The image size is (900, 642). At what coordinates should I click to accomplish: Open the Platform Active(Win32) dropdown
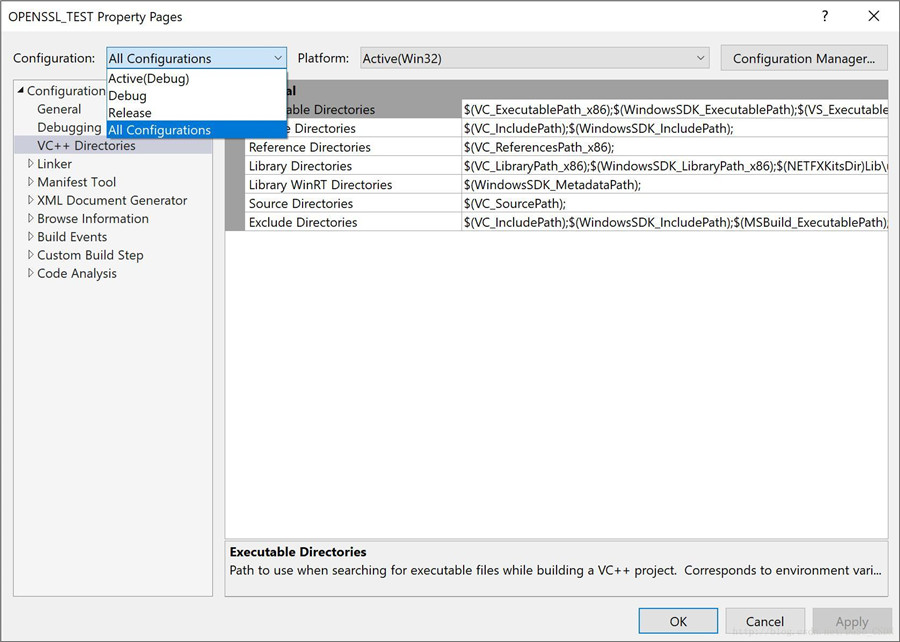tap(534, 58)
